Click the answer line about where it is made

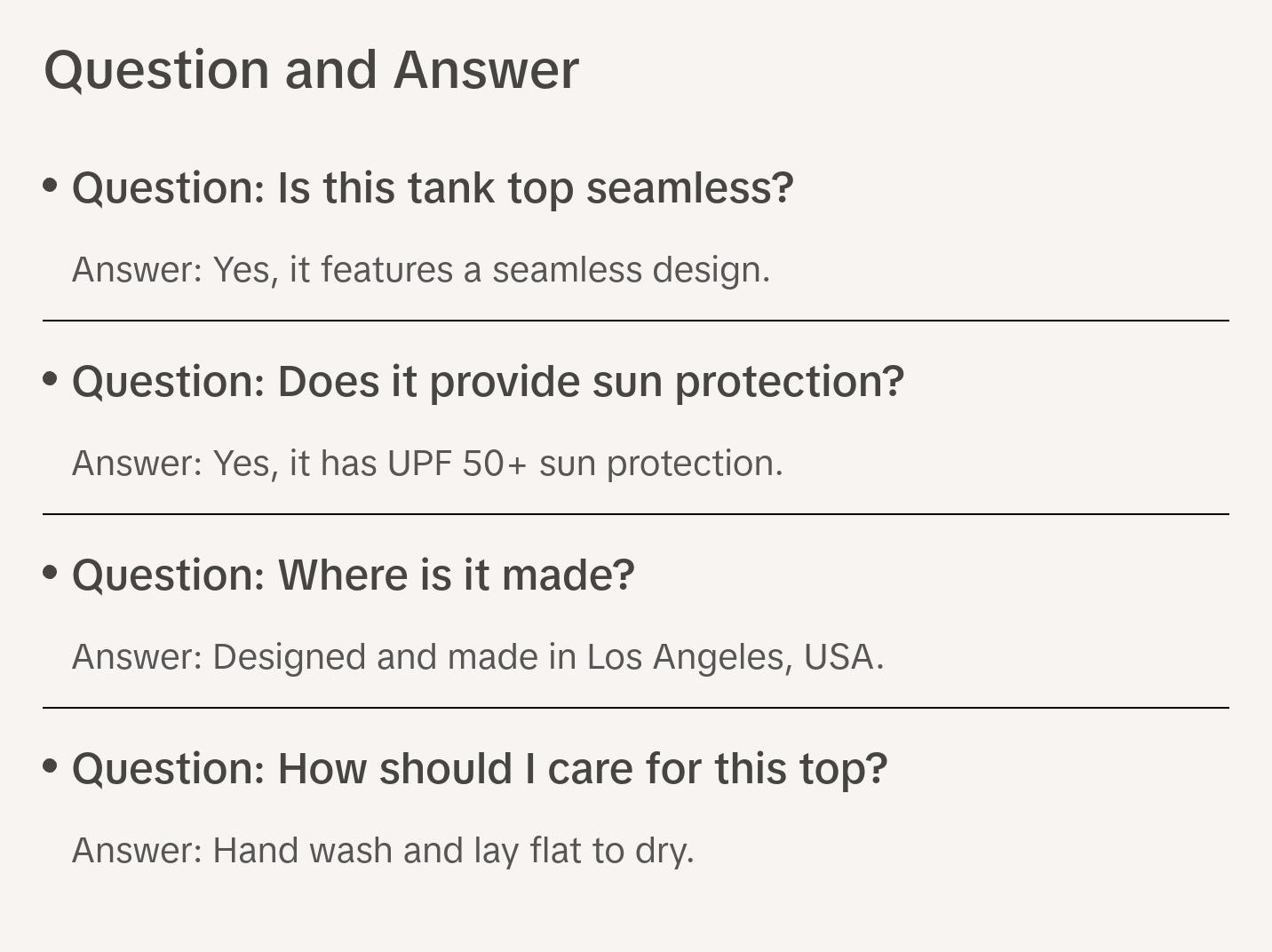click(478, 657)
